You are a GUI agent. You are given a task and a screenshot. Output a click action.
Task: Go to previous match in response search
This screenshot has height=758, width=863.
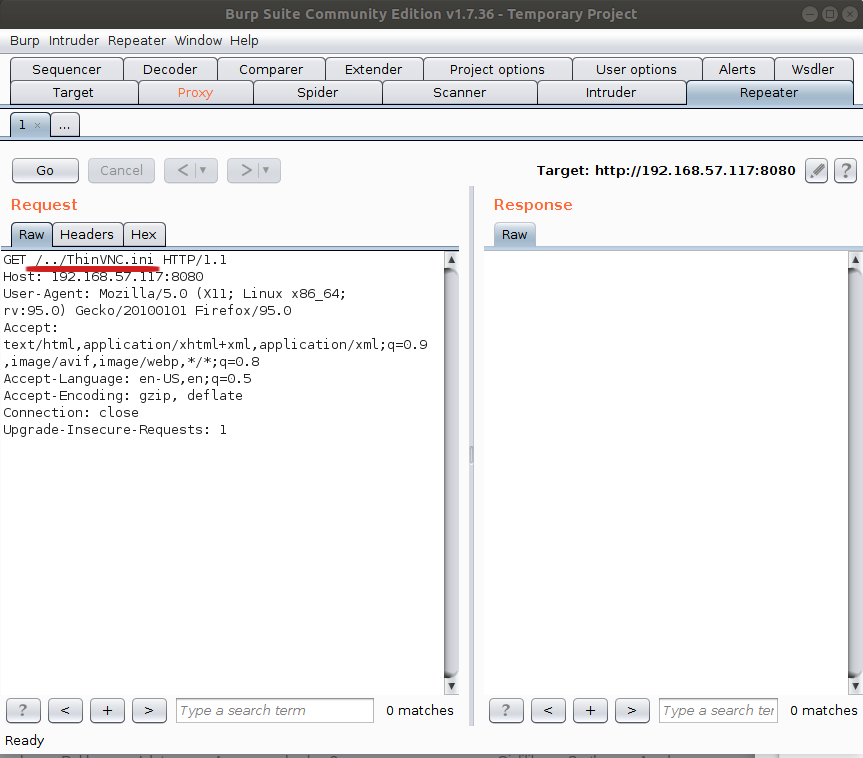coord(548,711)
